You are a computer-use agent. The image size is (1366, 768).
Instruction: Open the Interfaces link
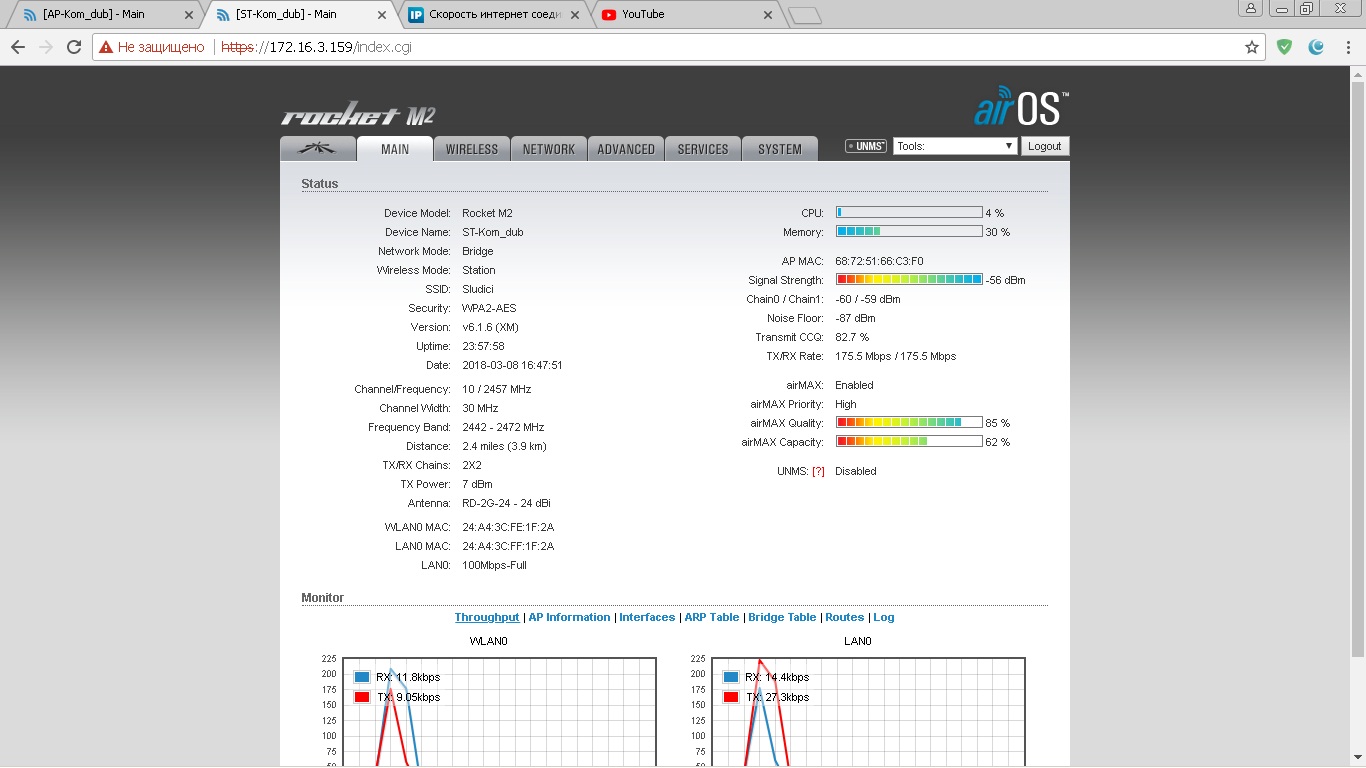click(x=647, y=617)
